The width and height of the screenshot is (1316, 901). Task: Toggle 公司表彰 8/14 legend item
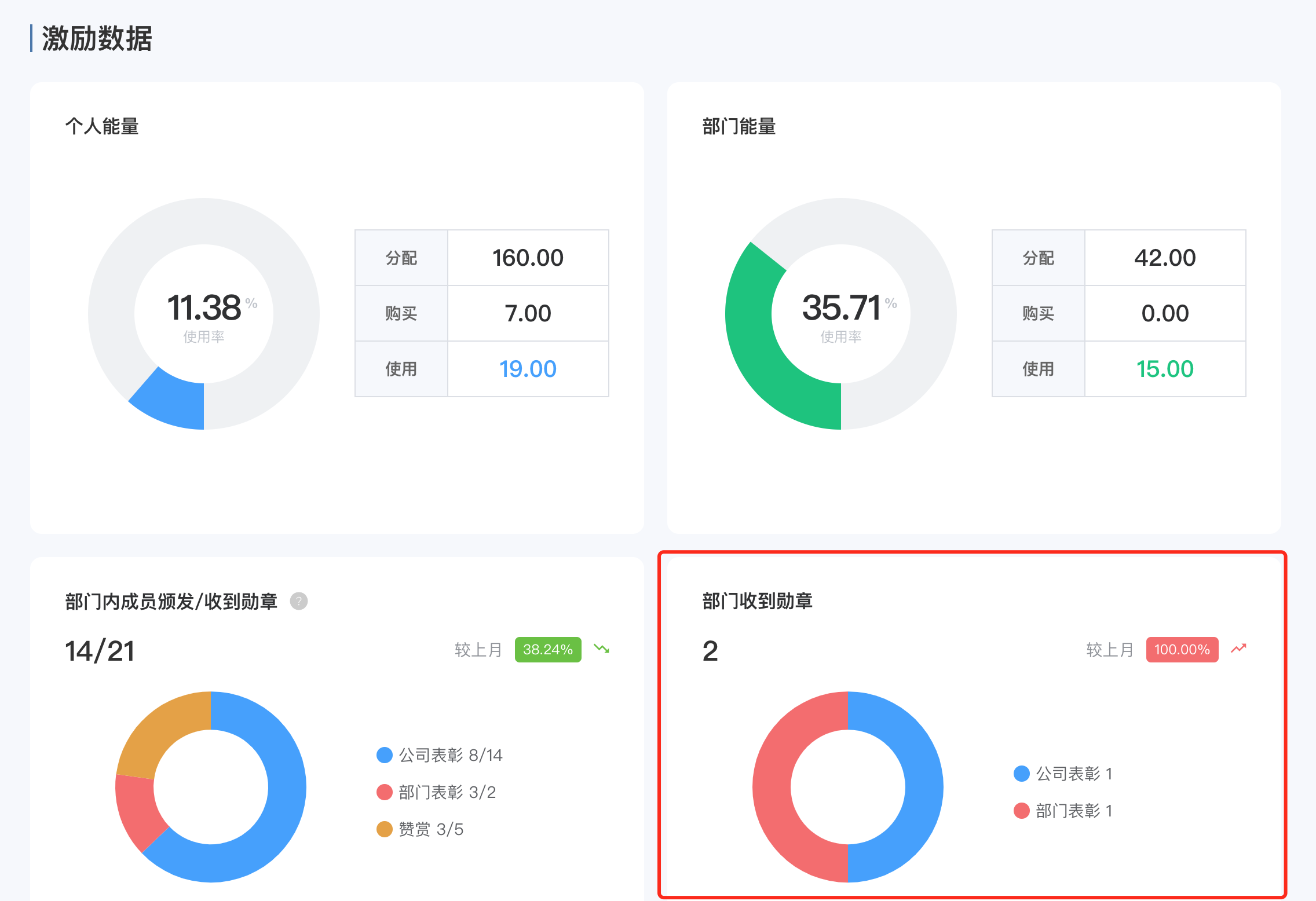pyautogui.click(x=440, y=755)
